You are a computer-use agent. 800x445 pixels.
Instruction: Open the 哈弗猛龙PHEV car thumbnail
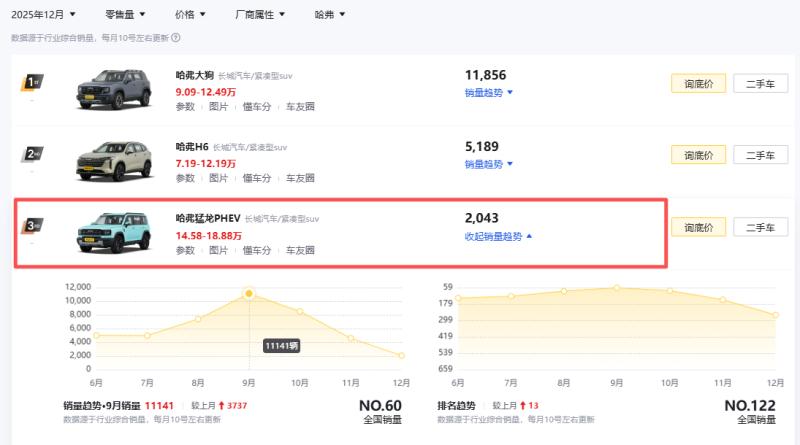tap(114, 232)
